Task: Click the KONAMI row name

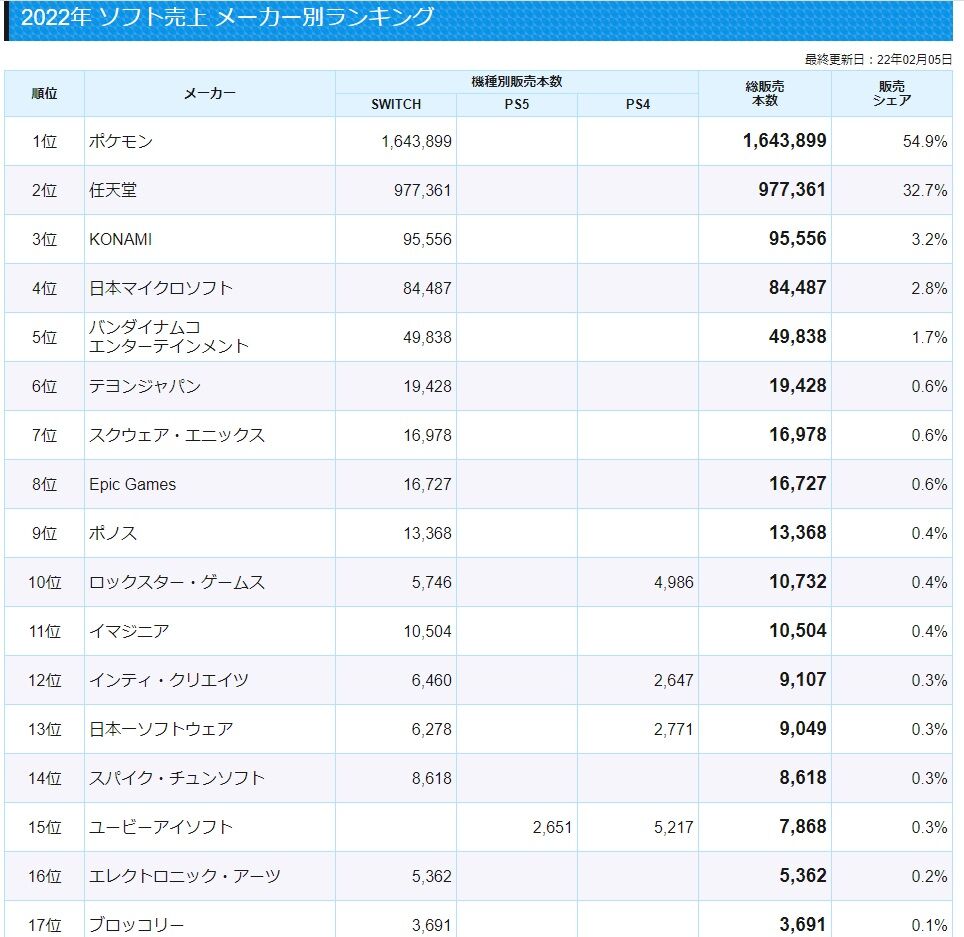Action: pyautogui.click(x=121, y=240)
